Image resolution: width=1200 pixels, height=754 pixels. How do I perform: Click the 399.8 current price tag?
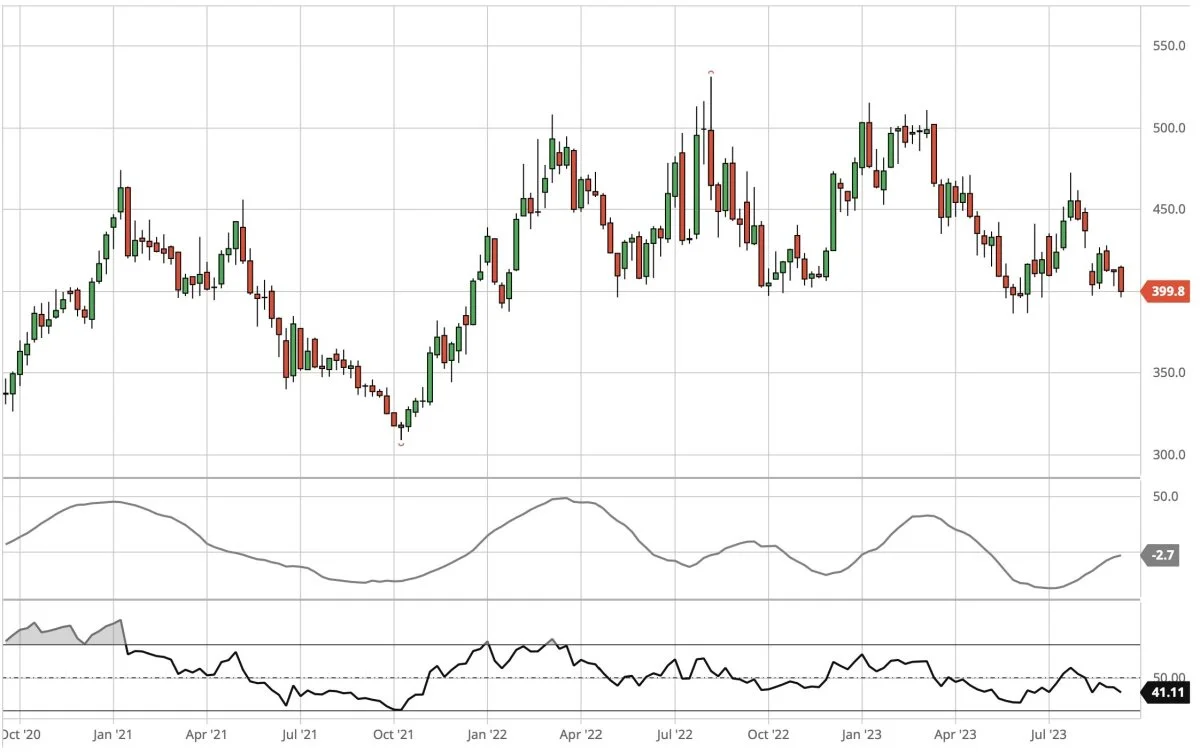(x=1166, y=292)
